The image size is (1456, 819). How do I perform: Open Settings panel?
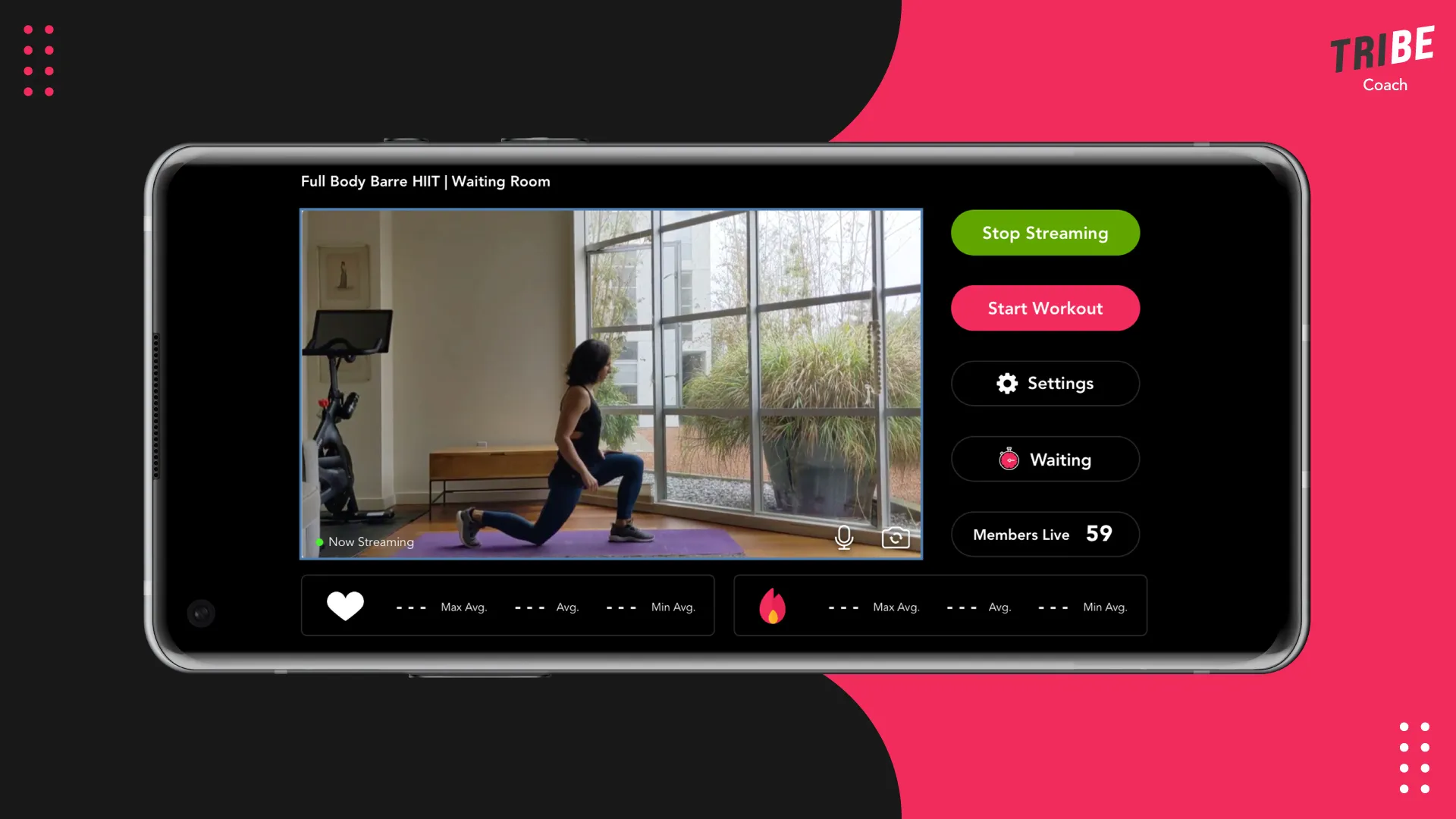click(1045, 383)
